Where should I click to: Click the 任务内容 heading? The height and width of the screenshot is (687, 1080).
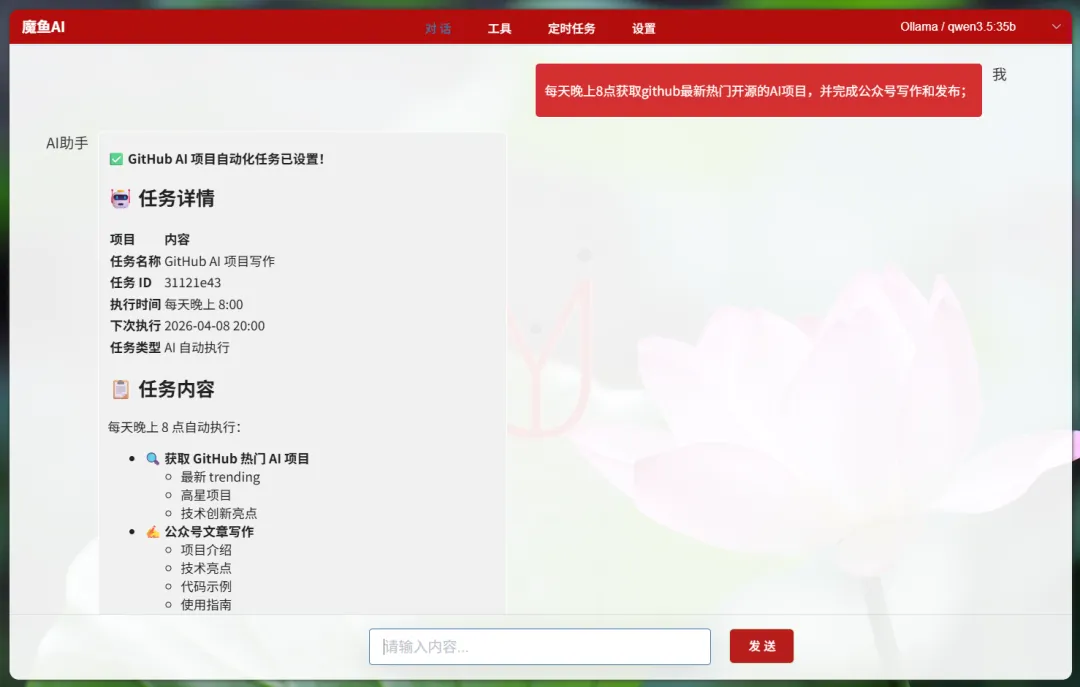[x=176, y=389]
